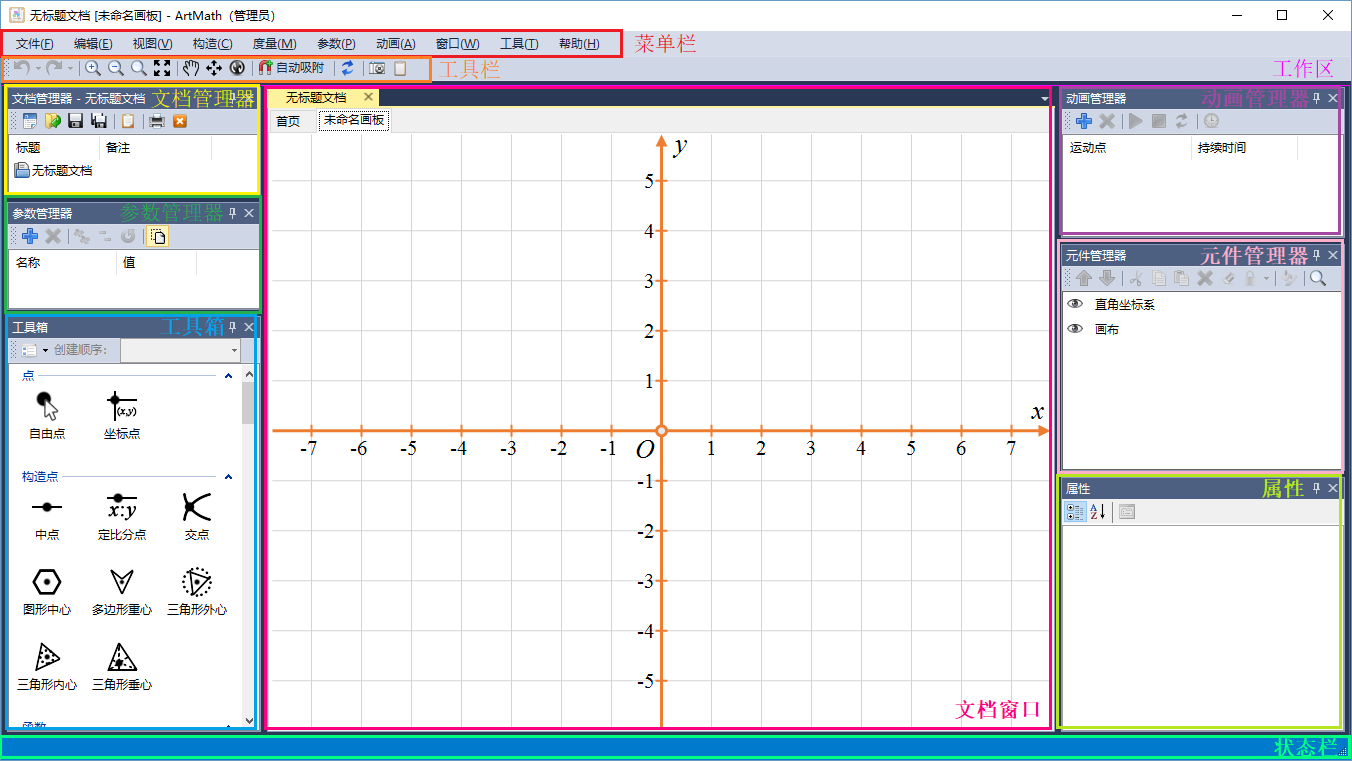Open the 度量(M) menu

(274, 44)
